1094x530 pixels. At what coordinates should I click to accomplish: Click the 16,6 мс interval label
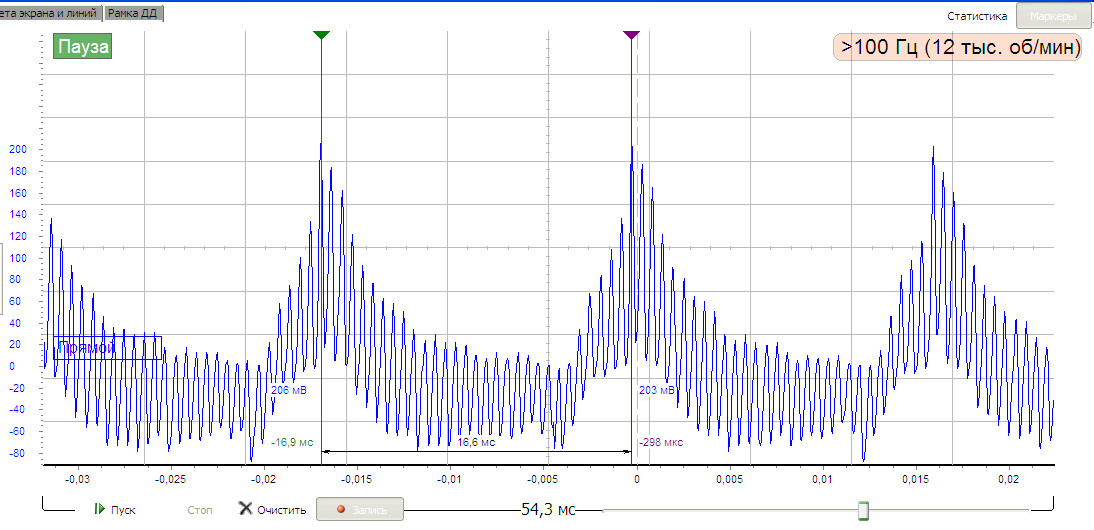point(476,442)
